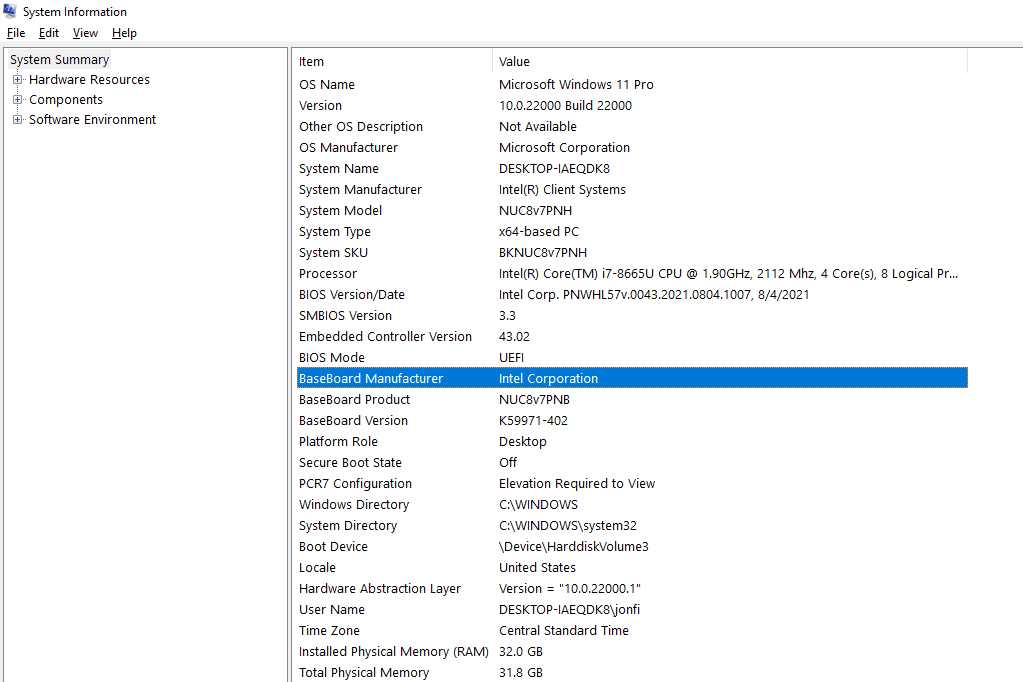The width and height of the screenshot is (1023, 682).
Task: Click the System Information app icon in title bar
Action: pos(10,11)
